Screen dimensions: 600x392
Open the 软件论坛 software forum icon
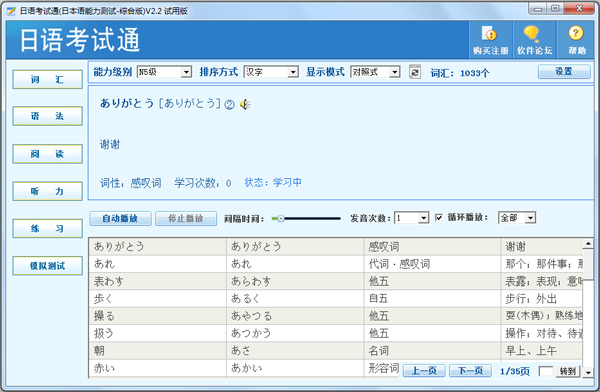click(x=534, y=40)
